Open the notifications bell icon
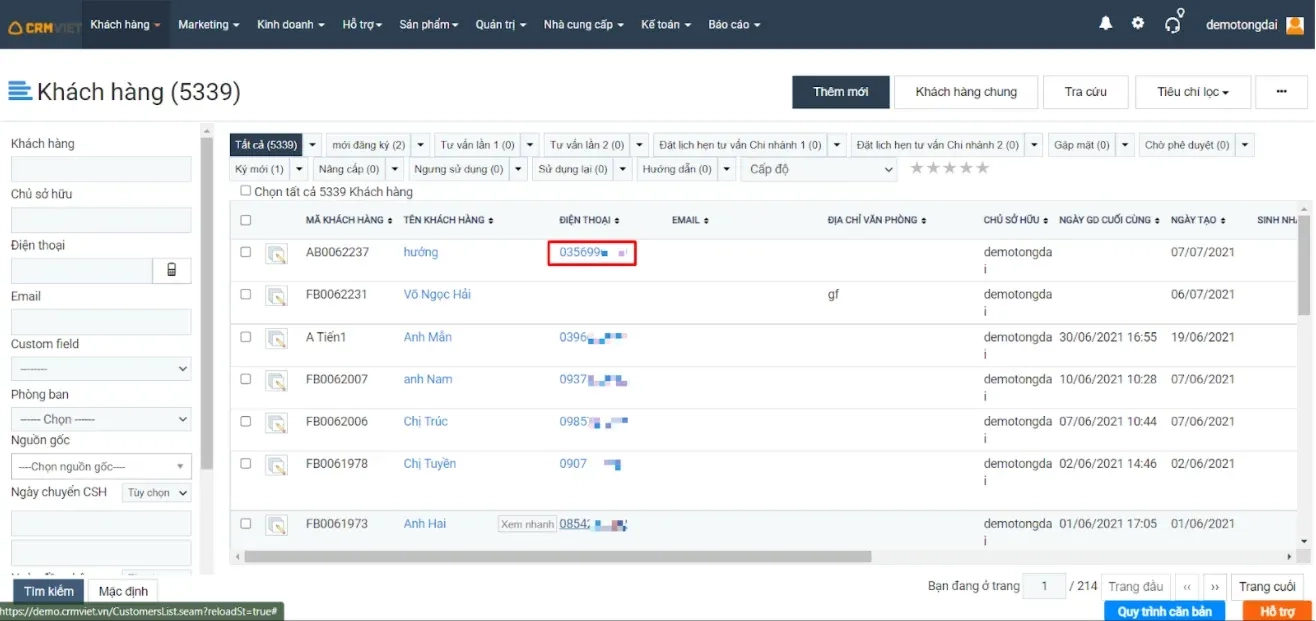Viewport: 1316px width, 621px height. pos(1105,23)
